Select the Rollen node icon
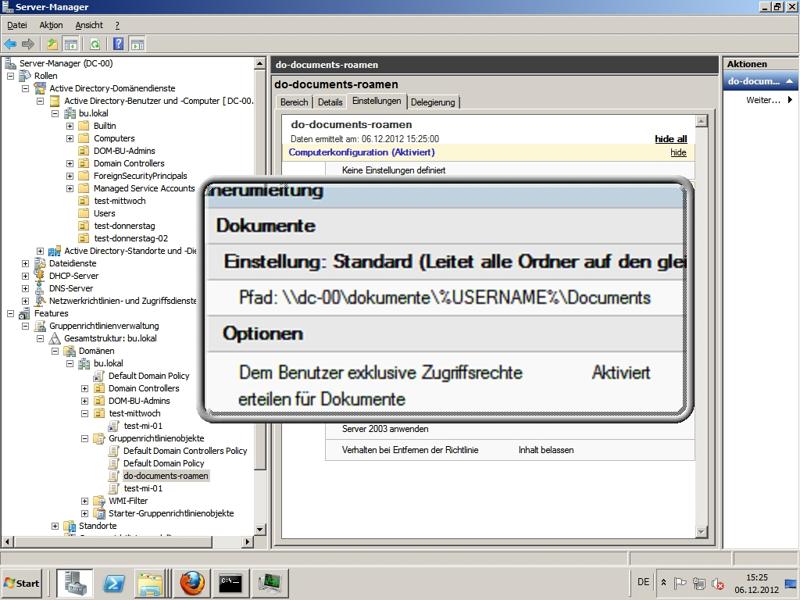Viewport: 800px width, 600px height. point(25,76)
